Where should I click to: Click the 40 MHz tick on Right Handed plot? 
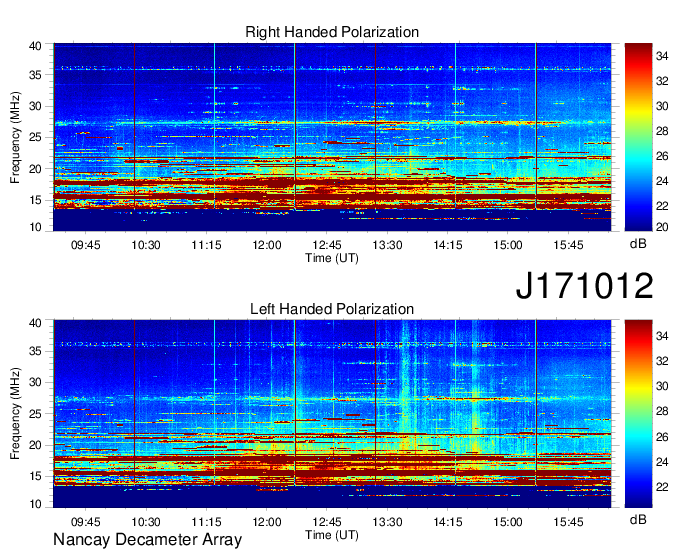point(36,46)
